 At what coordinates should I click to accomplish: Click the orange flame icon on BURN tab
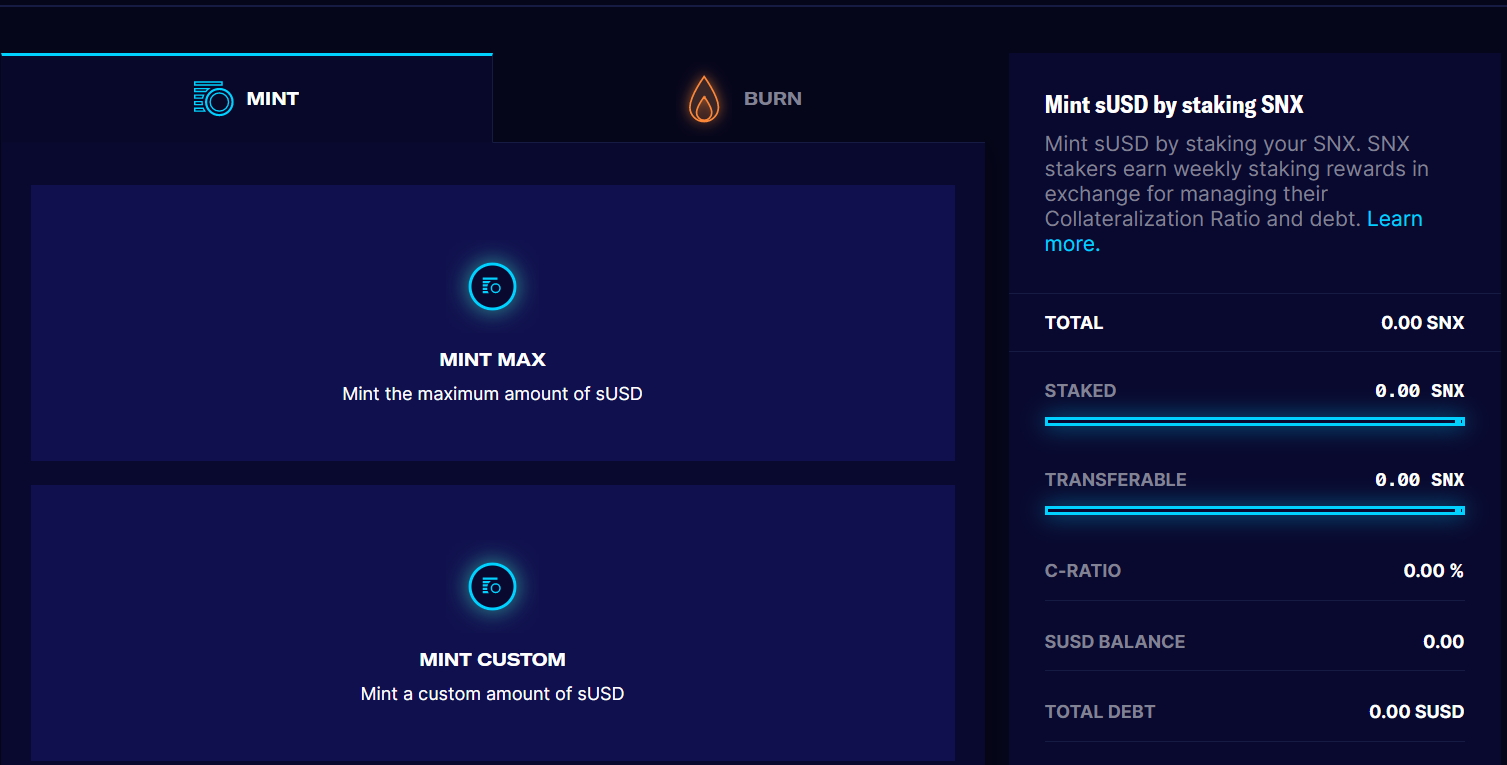[704, 99]
